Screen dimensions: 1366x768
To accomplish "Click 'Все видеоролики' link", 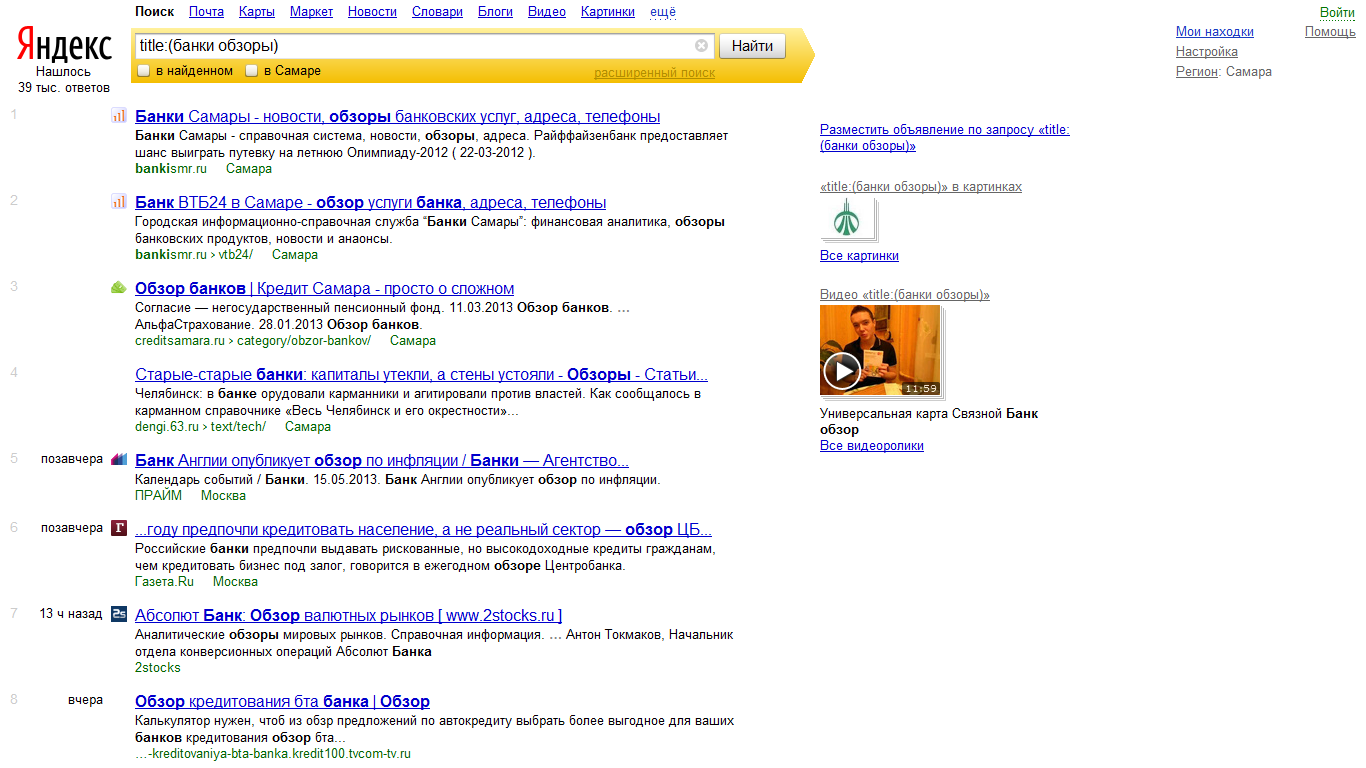I will pyautogui.click(x=872, y=446).
